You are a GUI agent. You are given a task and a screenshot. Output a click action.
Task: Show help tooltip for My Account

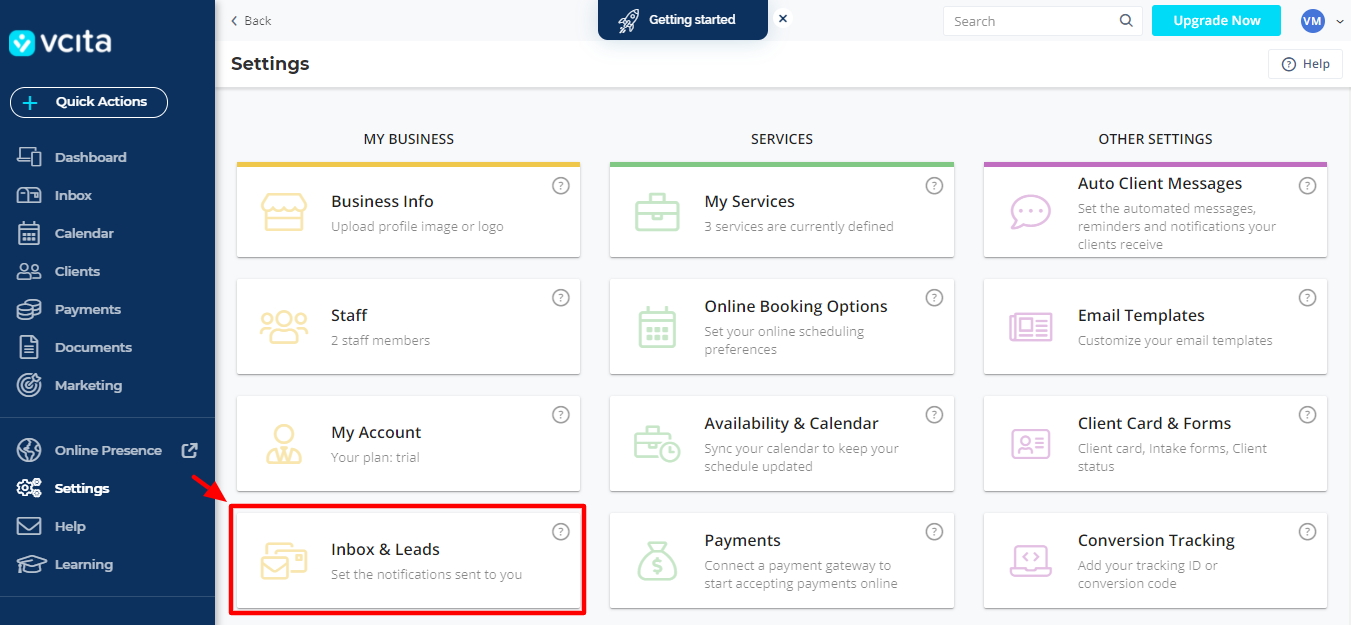click(561, 415)
